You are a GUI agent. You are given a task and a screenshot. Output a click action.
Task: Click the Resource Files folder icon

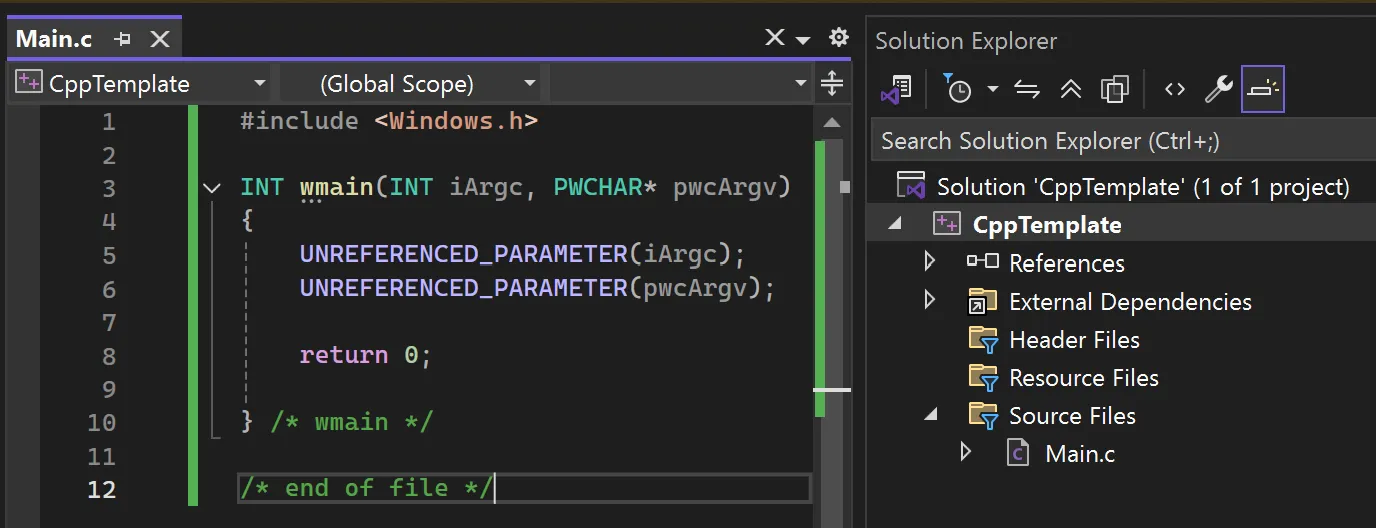pyautogui.click(x=983, y=378)
